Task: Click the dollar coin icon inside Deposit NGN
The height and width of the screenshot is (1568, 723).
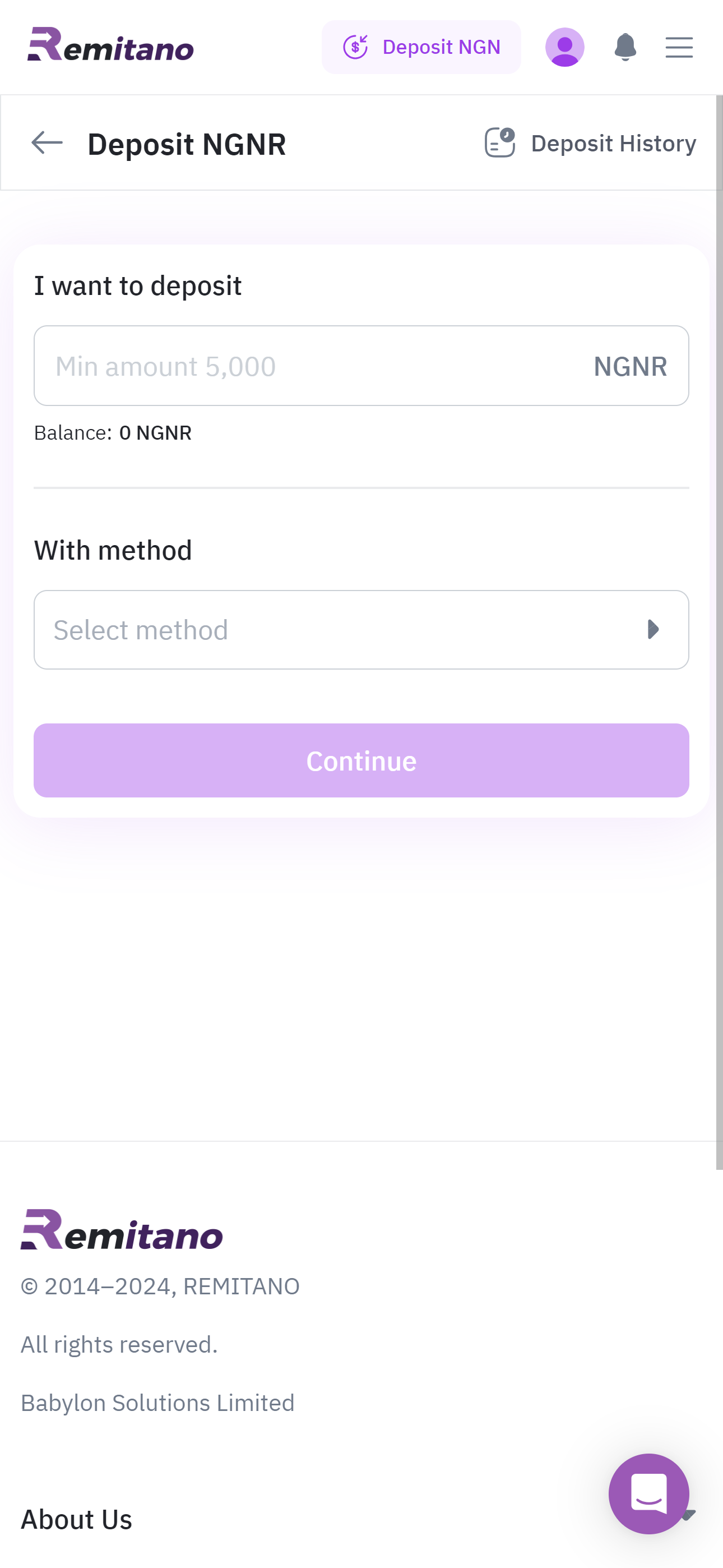Action: tap(356, 47)
